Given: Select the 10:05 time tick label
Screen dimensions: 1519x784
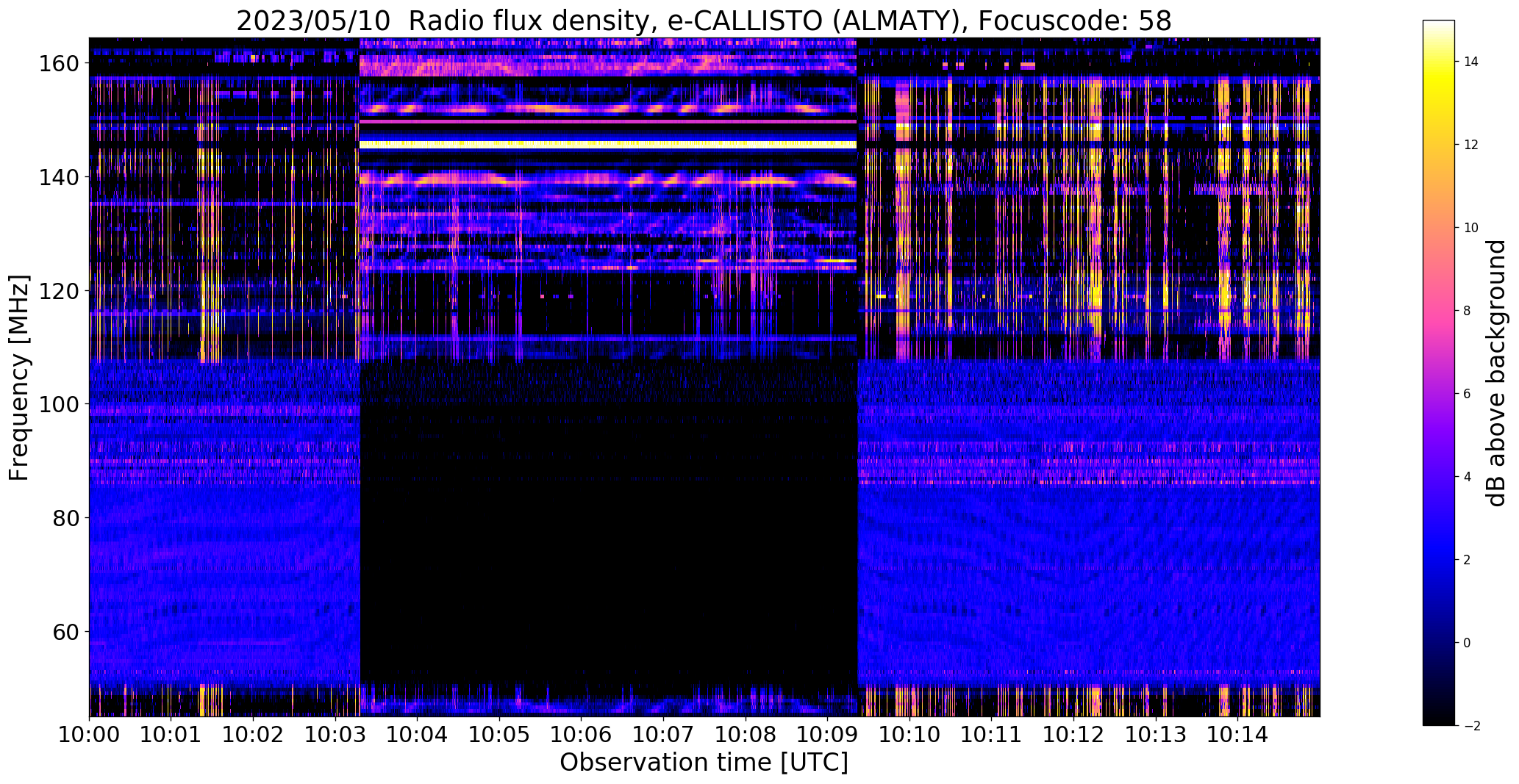Looking at the screenshot, I should 499,734.
